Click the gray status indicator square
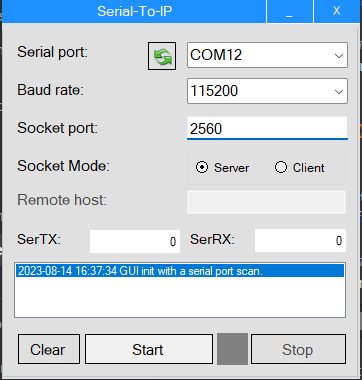Image resolution: width=362 pixels, height=380 pixels. (232, 349)
